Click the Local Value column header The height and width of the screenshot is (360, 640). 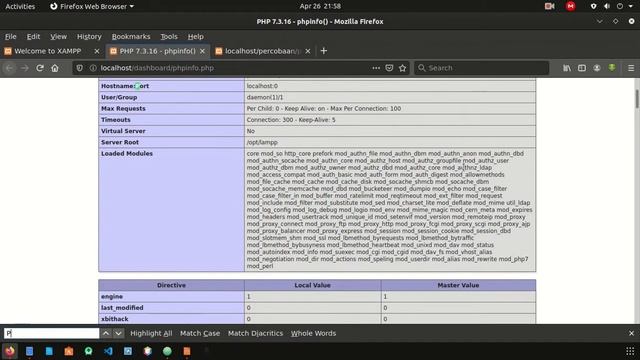[x=313, y=285]
